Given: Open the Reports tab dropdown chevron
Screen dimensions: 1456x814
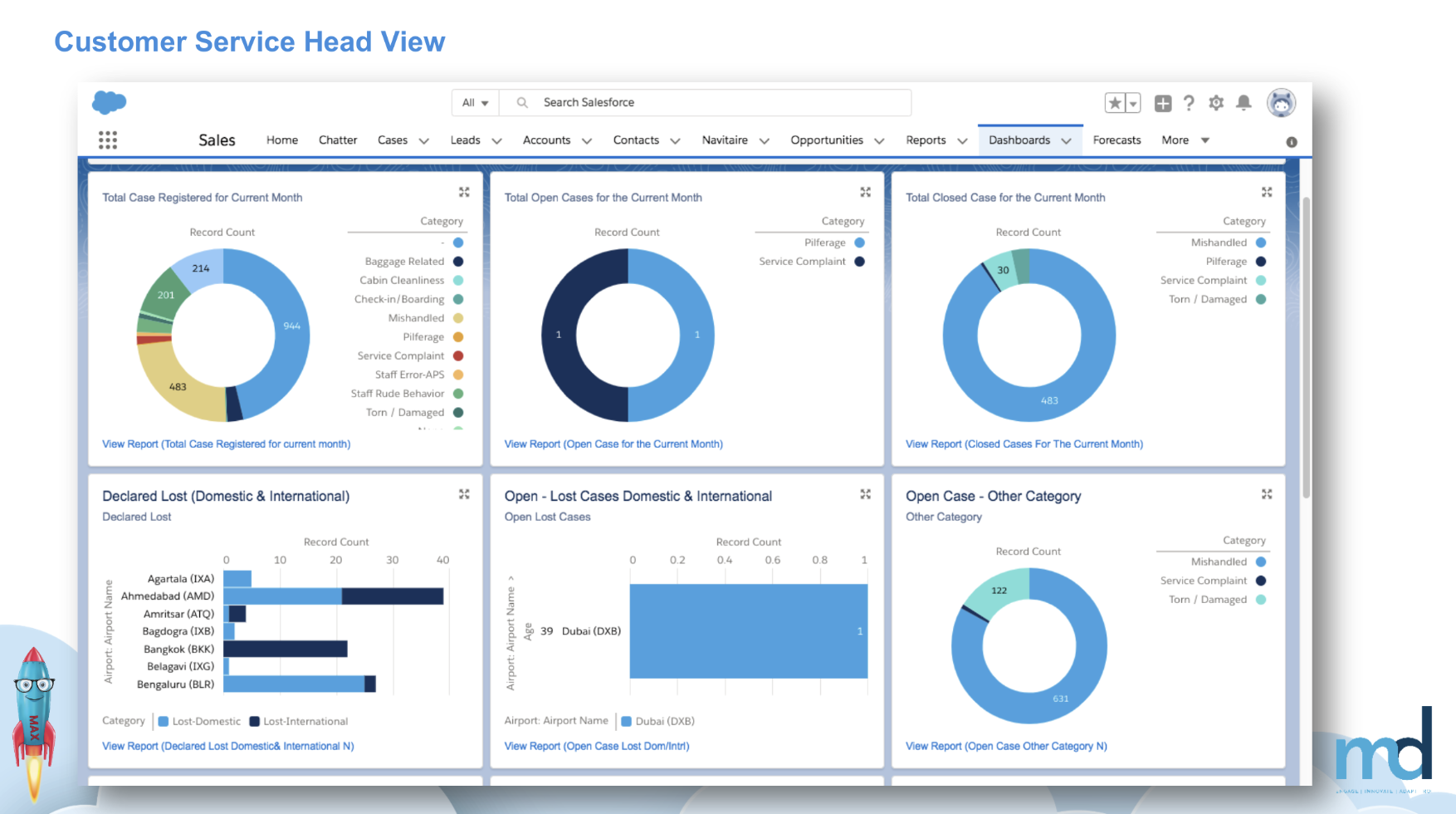Looking at the screenshot, I should click(962, 141).
